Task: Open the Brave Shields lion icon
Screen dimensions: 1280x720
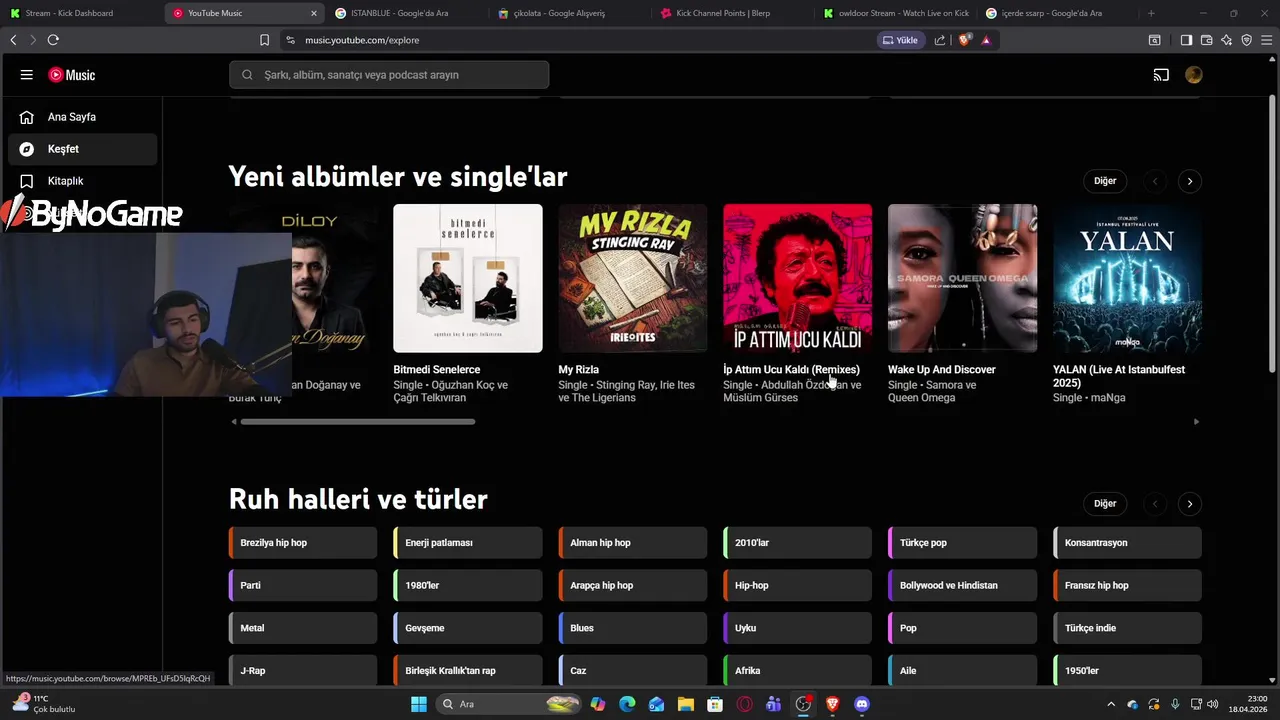Action: (965, 40)
